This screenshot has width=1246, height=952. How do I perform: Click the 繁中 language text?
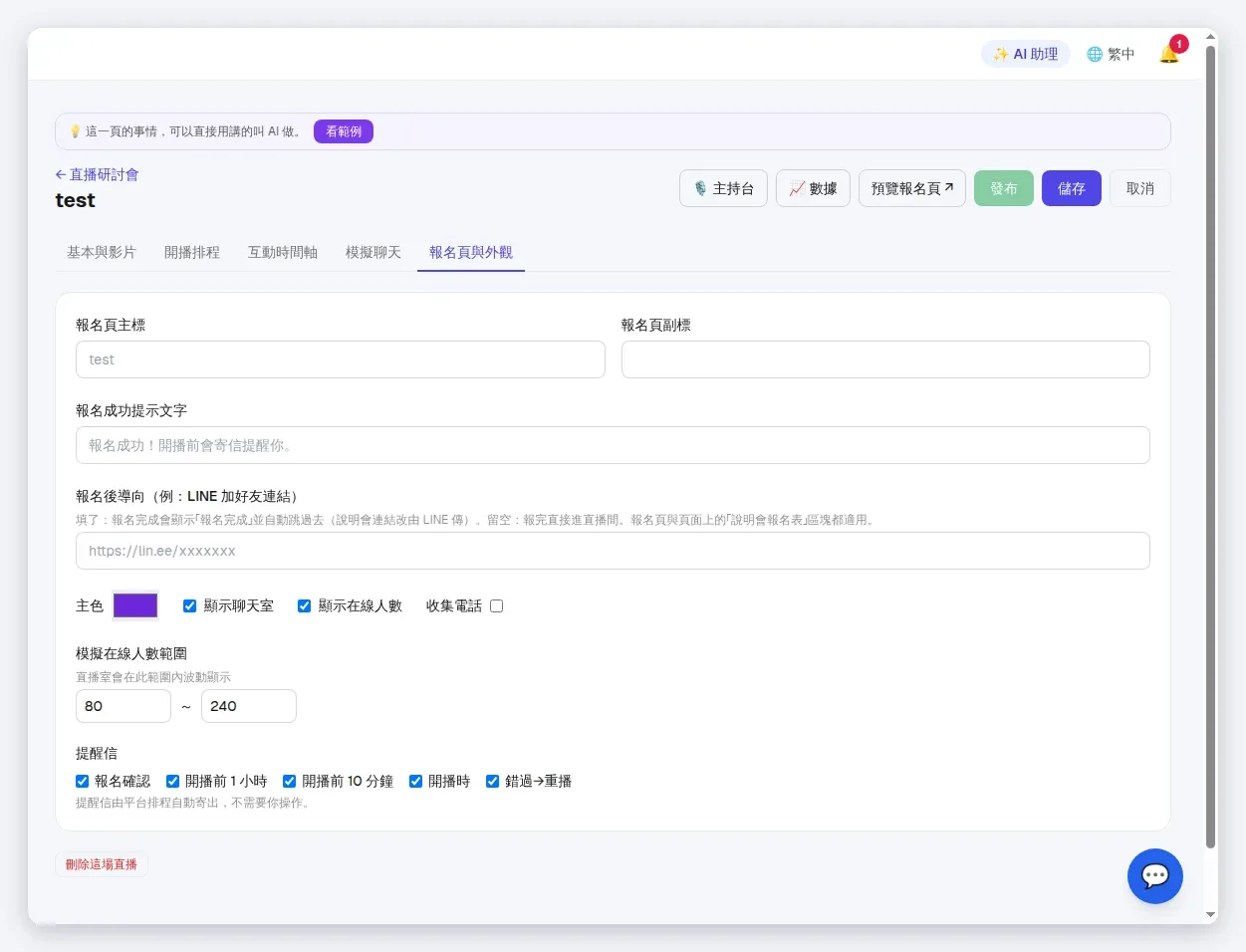coord(1121,54)
